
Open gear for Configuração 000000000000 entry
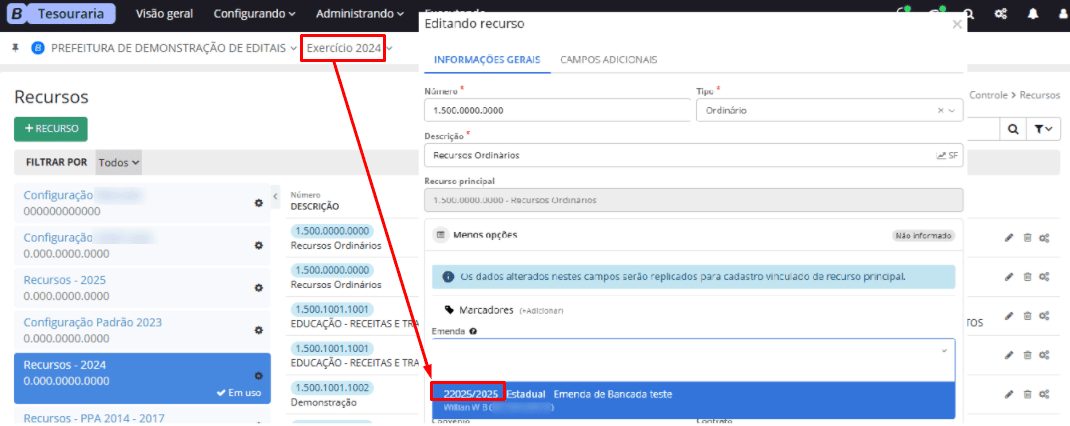click(x=259, y=203)
